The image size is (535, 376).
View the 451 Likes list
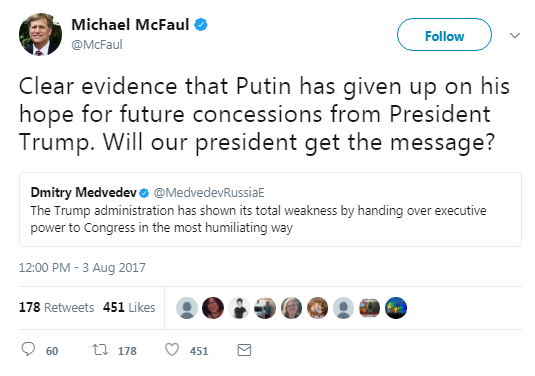point(129,307)
